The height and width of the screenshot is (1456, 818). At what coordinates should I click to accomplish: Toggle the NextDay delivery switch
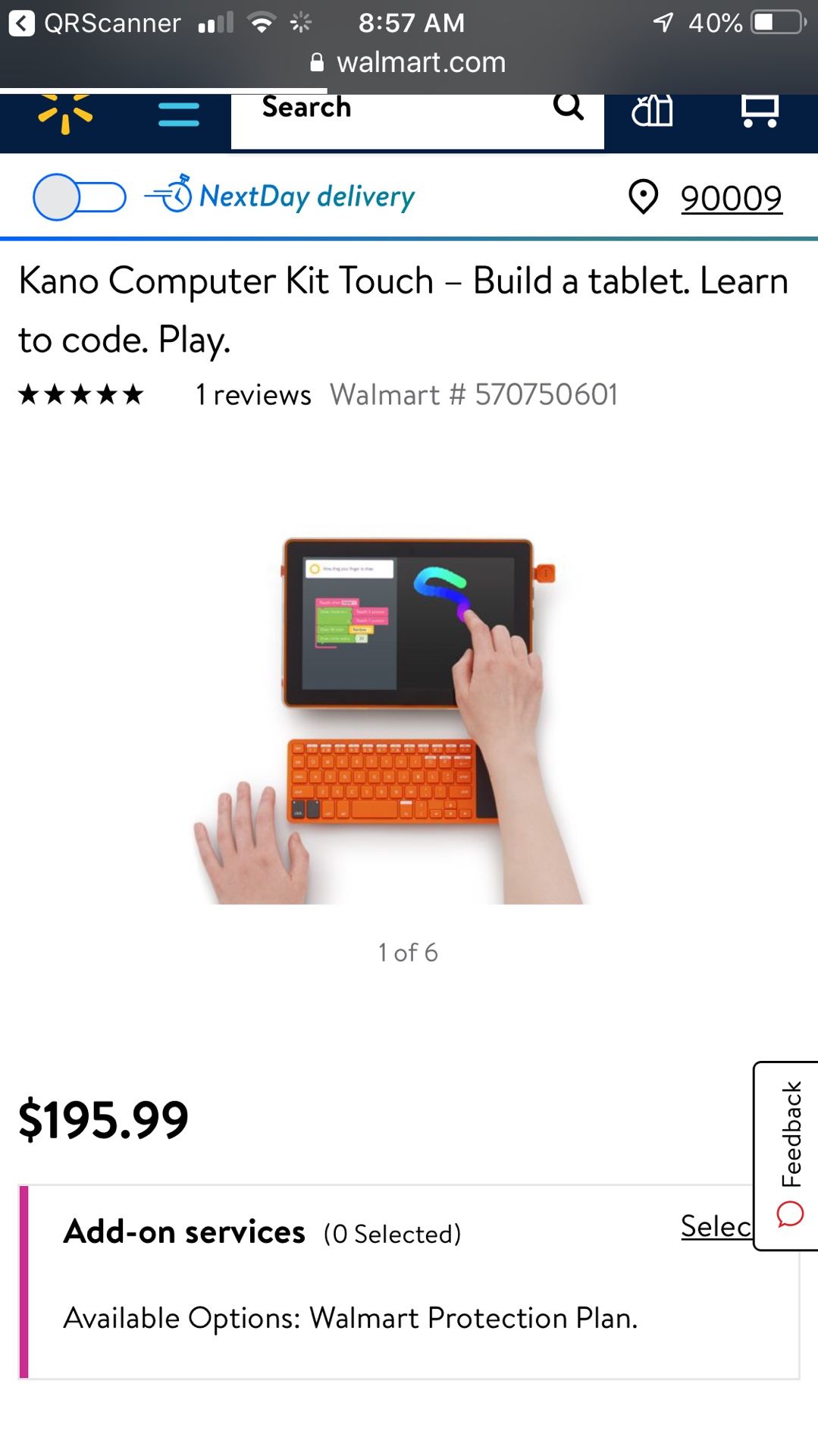tap(80, 197)
